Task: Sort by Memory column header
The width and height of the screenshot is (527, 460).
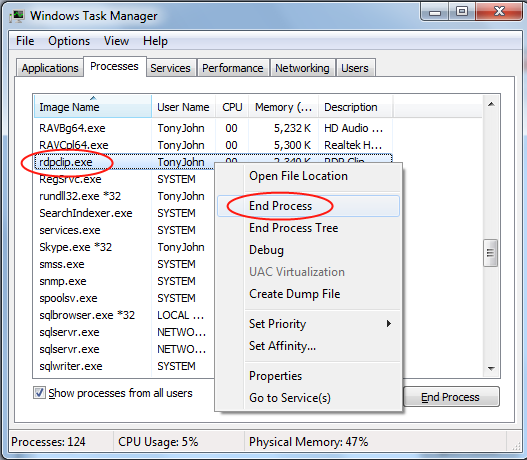Action: coord(283,107)
